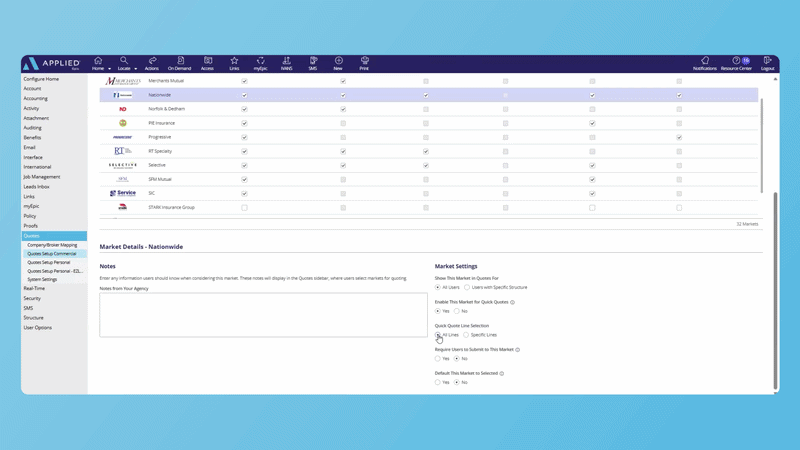Open the Links star icon
This screenshot has height=450, width=800.
[234, 61]
